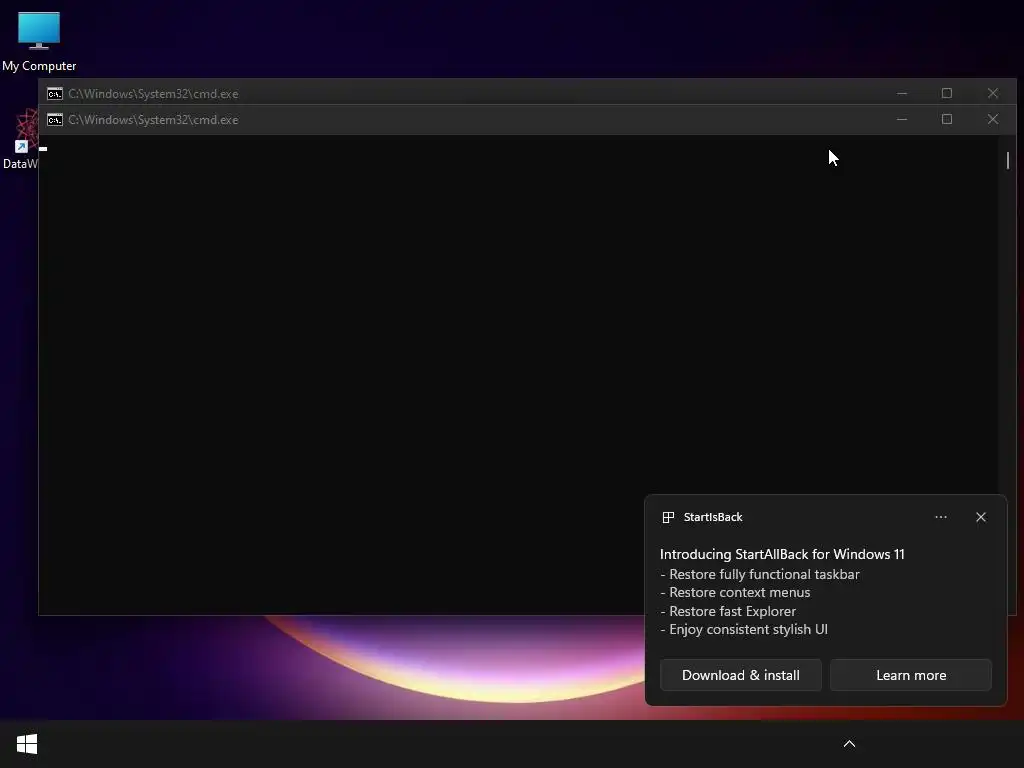Click the StartIsBack title in notification header

[712, 517]
